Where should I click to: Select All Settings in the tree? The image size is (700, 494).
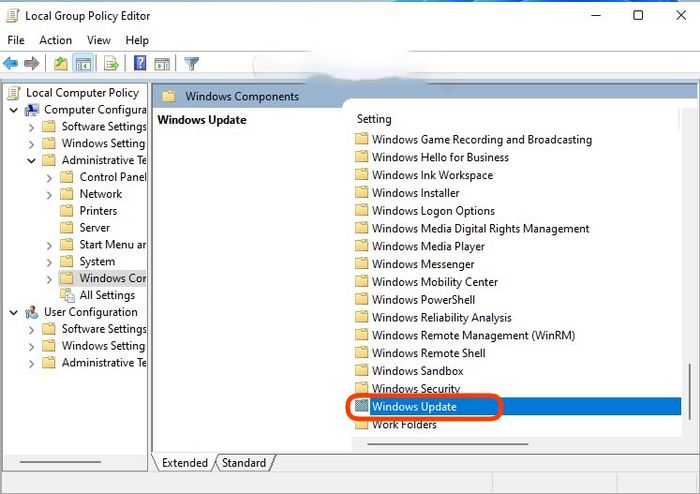click(107, 295)
